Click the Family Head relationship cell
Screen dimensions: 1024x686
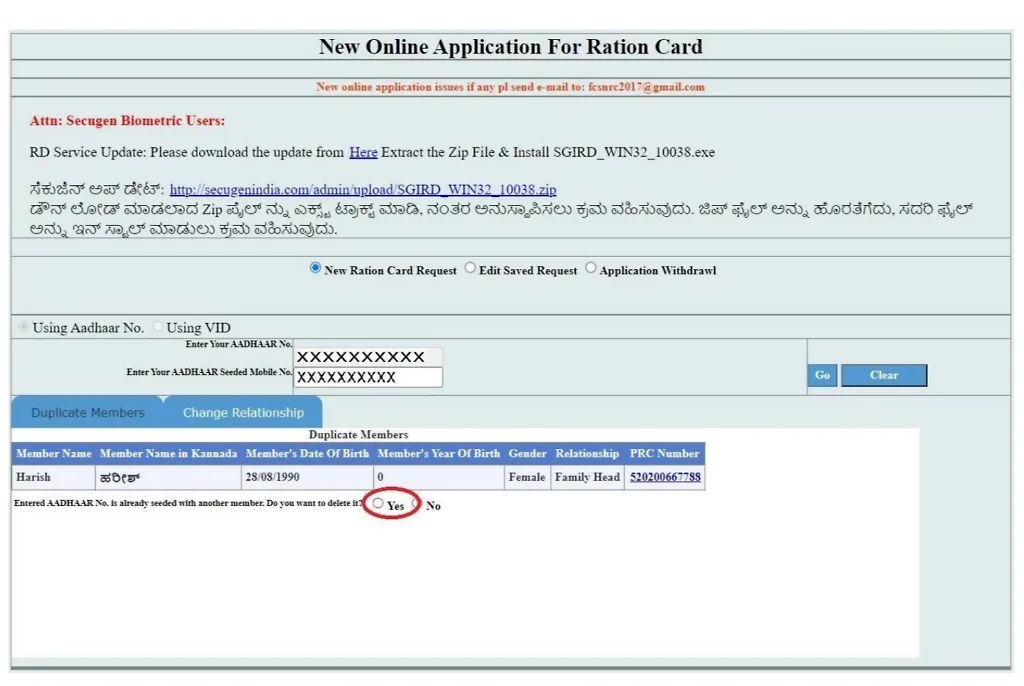click(587, 477)
